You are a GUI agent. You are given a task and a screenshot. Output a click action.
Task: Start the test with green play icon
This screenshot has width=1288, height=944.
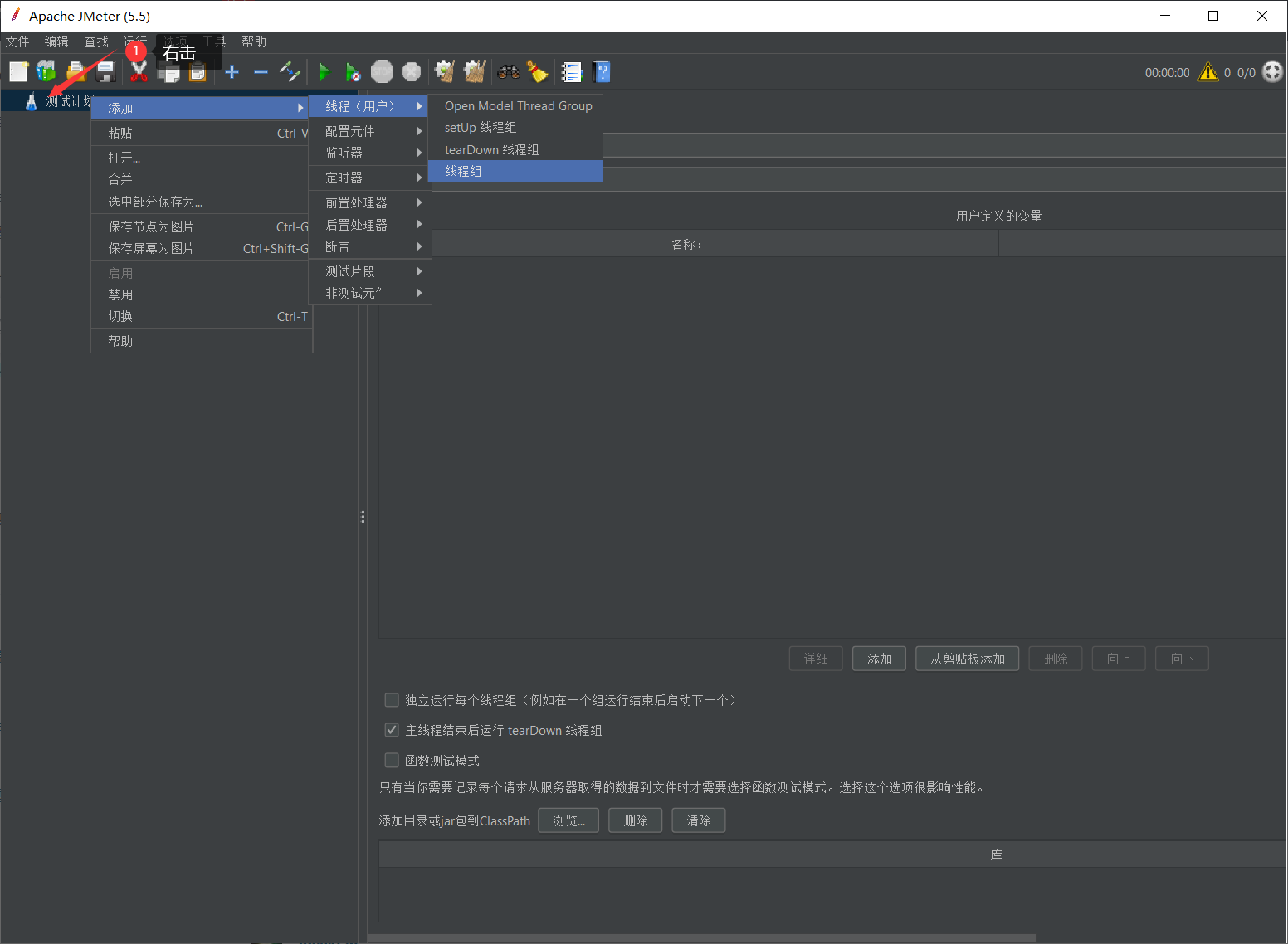click(x=324, y=72)
